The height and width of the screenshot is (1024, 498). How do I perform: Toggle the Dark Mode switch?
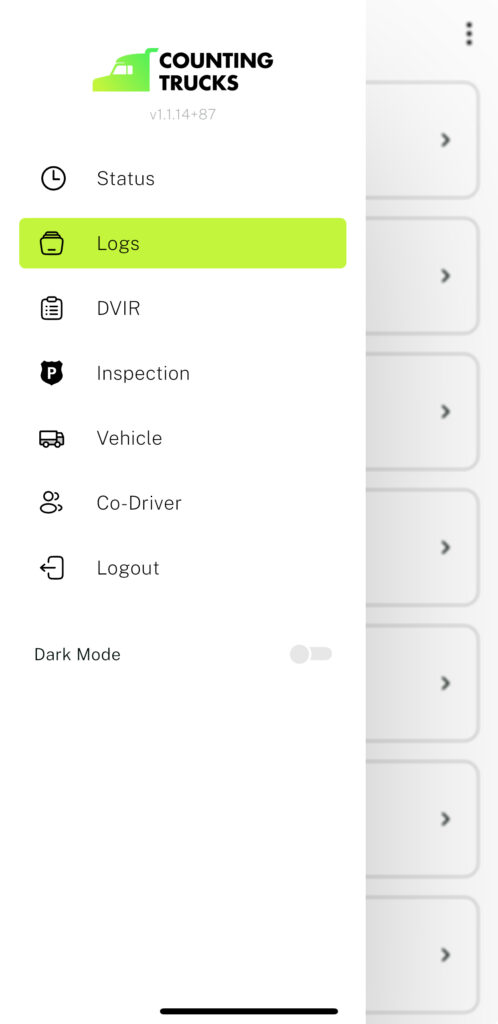(311, 654)
